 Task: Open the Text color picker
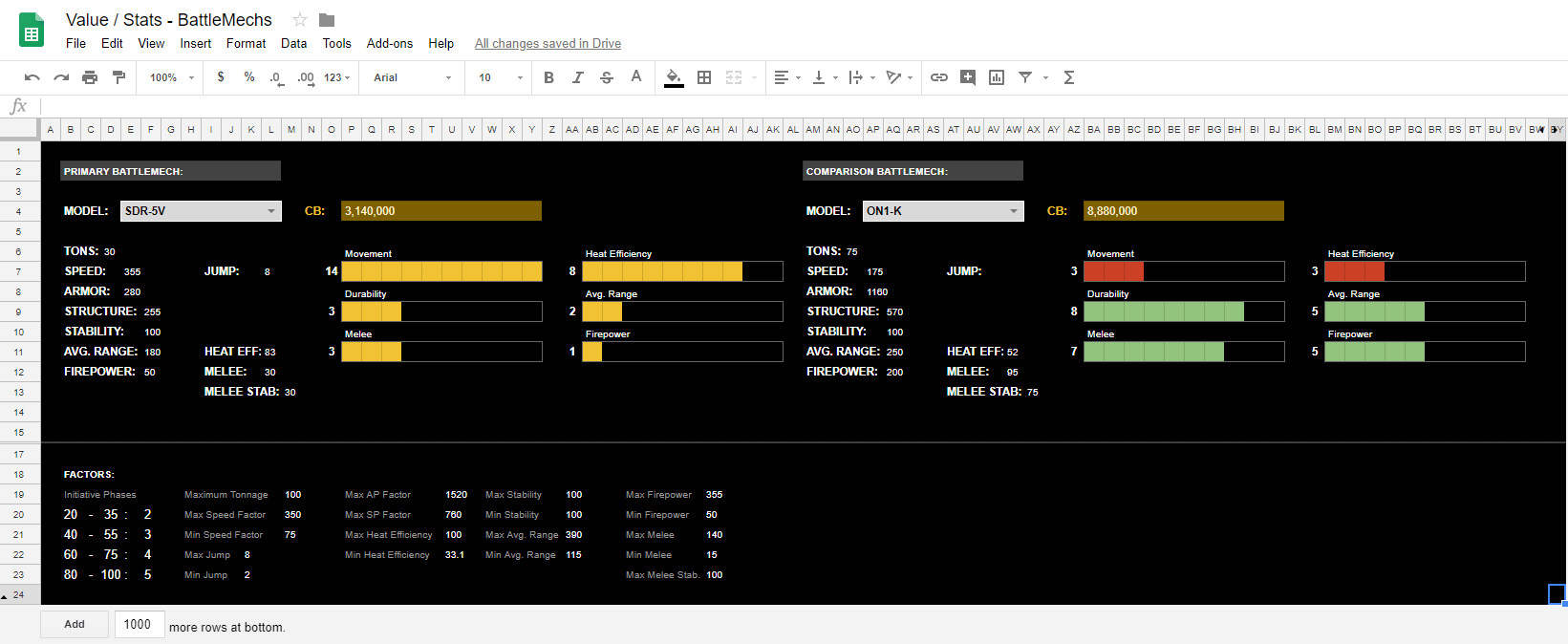point(636,77)
